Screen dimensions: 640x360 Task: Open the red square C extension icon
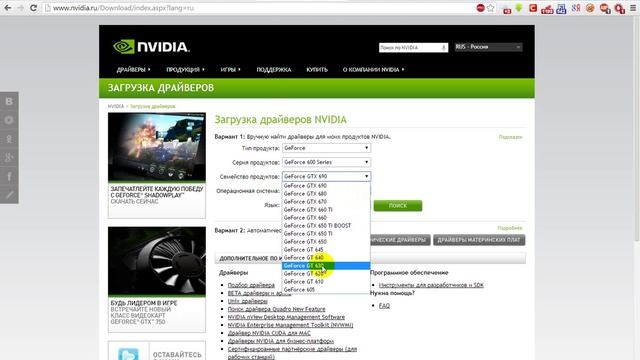click(533, 8)
